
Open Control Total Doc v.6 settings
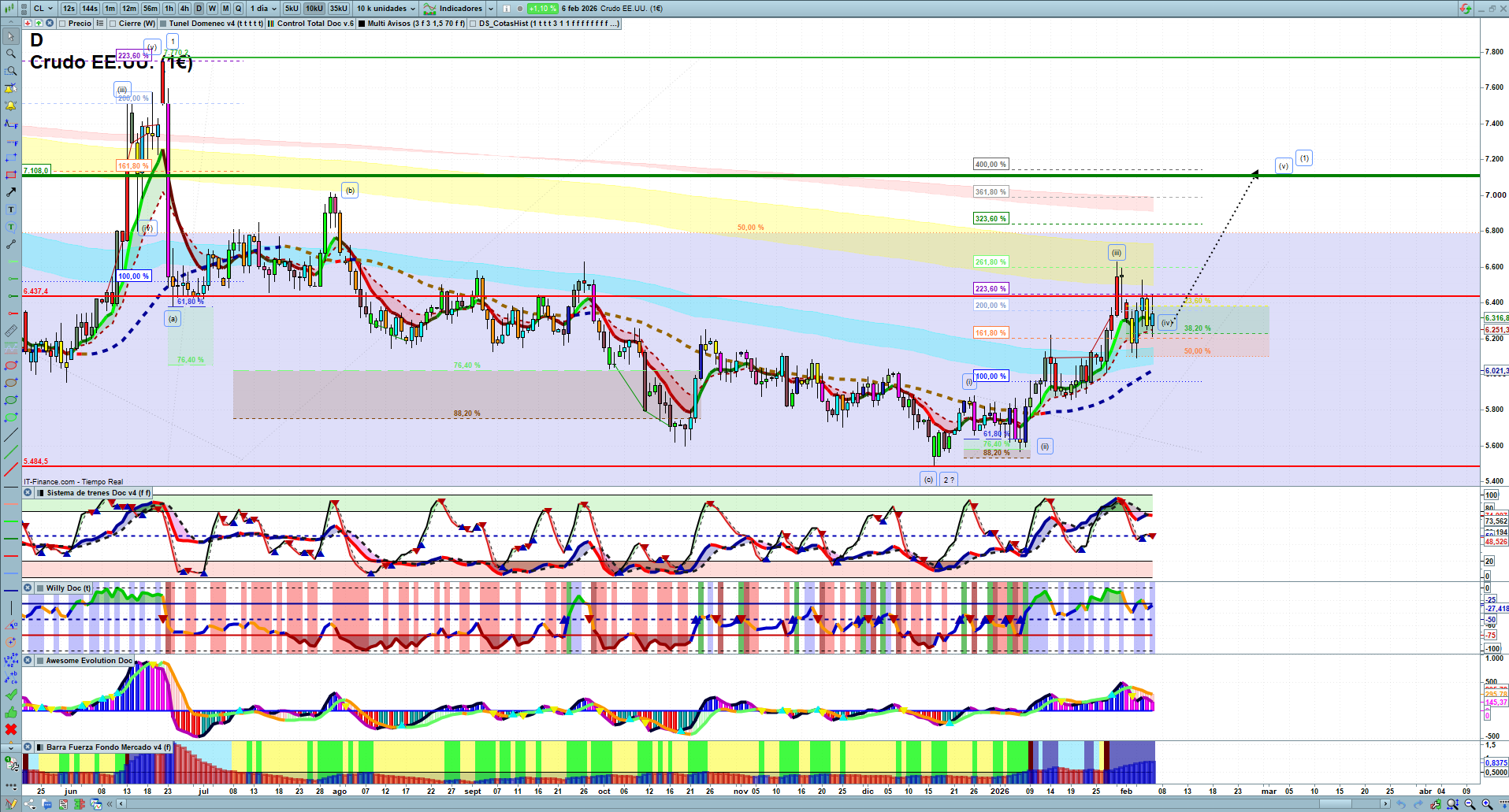(315, 24)
